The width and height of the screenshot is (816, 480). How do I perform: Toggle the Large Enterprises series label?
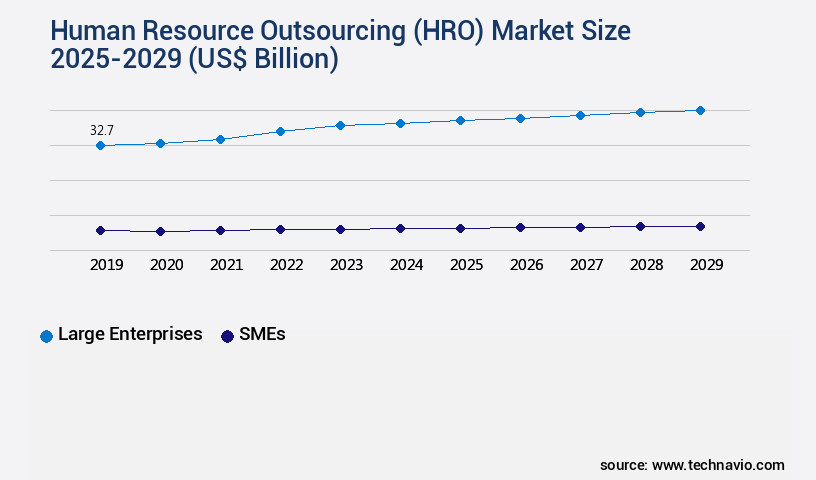coord(130,335)
